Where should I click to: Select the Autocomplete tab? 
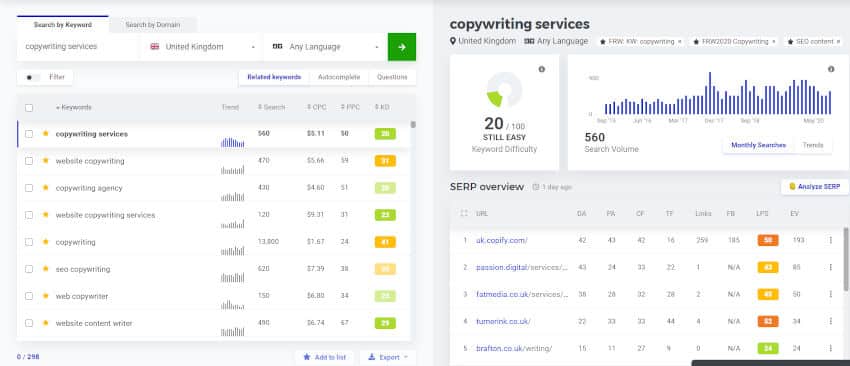(339, 78)
